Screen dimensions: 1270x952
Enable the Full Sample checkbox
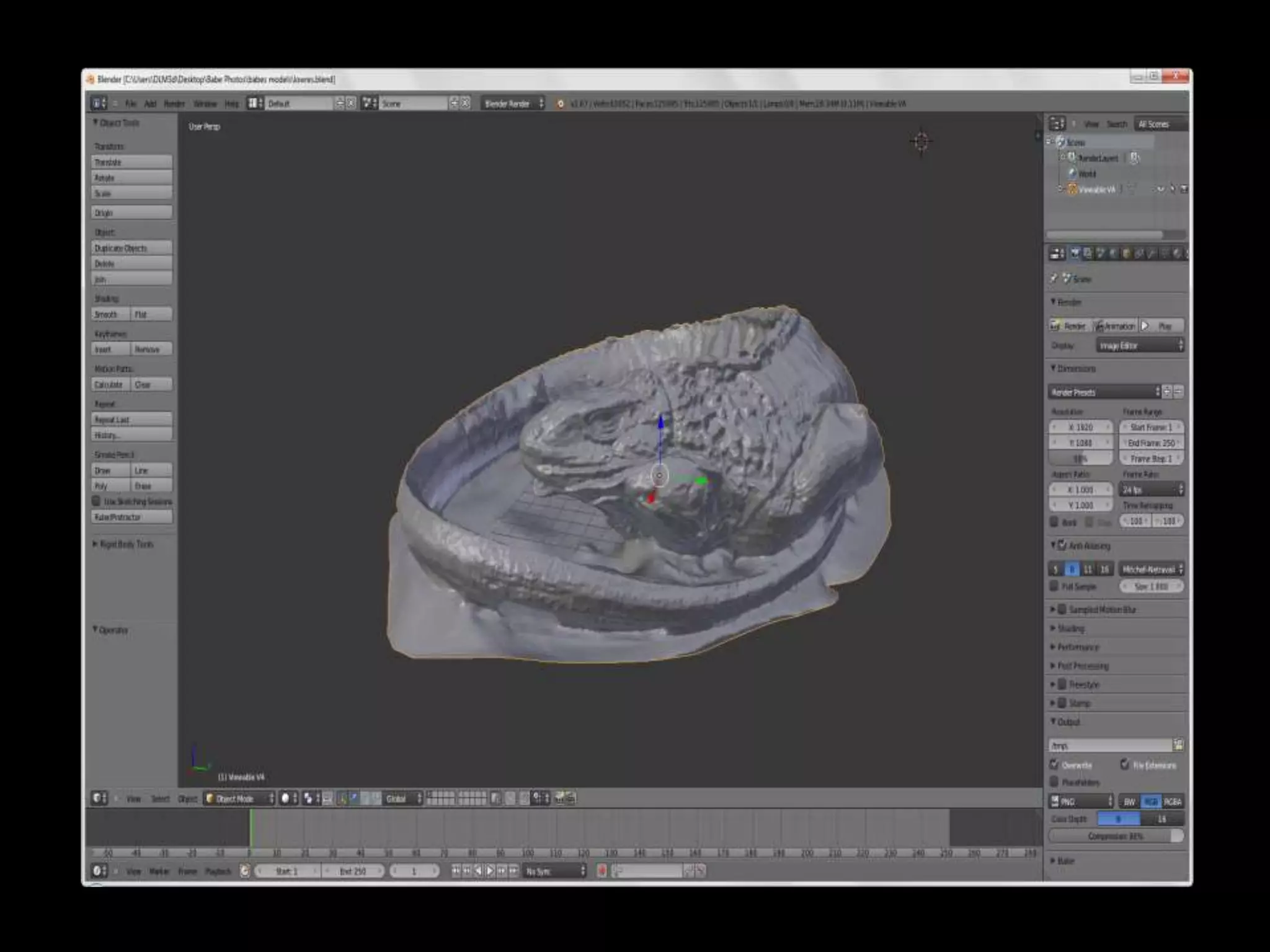pyautogui.click(x=1054, y=586)
